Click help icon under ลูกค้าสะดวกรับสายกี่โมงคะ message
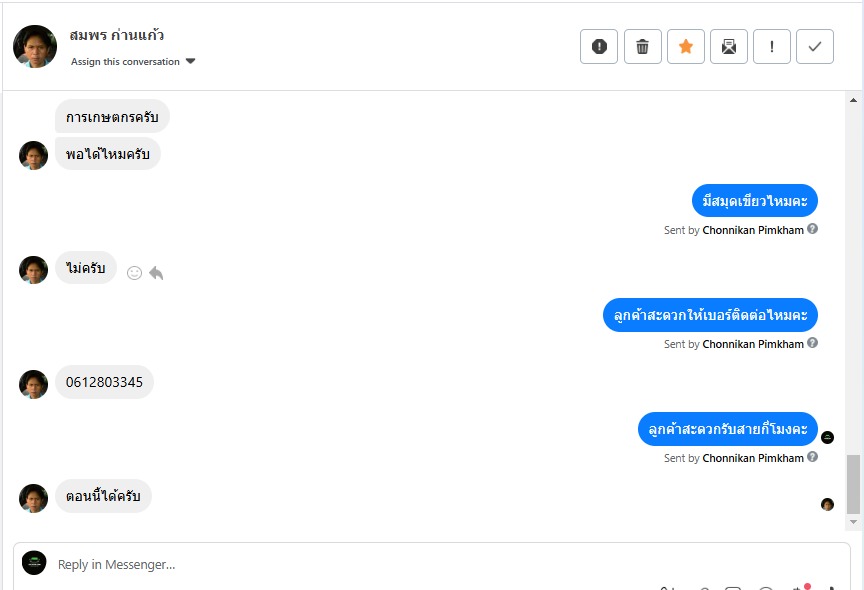Viewport: 864px width, 590px height. [812, 457]
